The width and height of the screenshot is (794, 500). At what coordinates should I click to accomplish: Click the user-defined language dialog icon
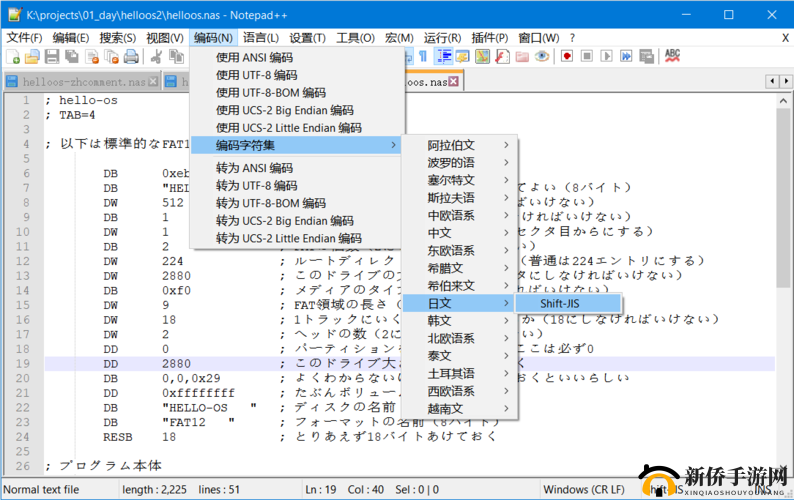(x=463, y=56)
